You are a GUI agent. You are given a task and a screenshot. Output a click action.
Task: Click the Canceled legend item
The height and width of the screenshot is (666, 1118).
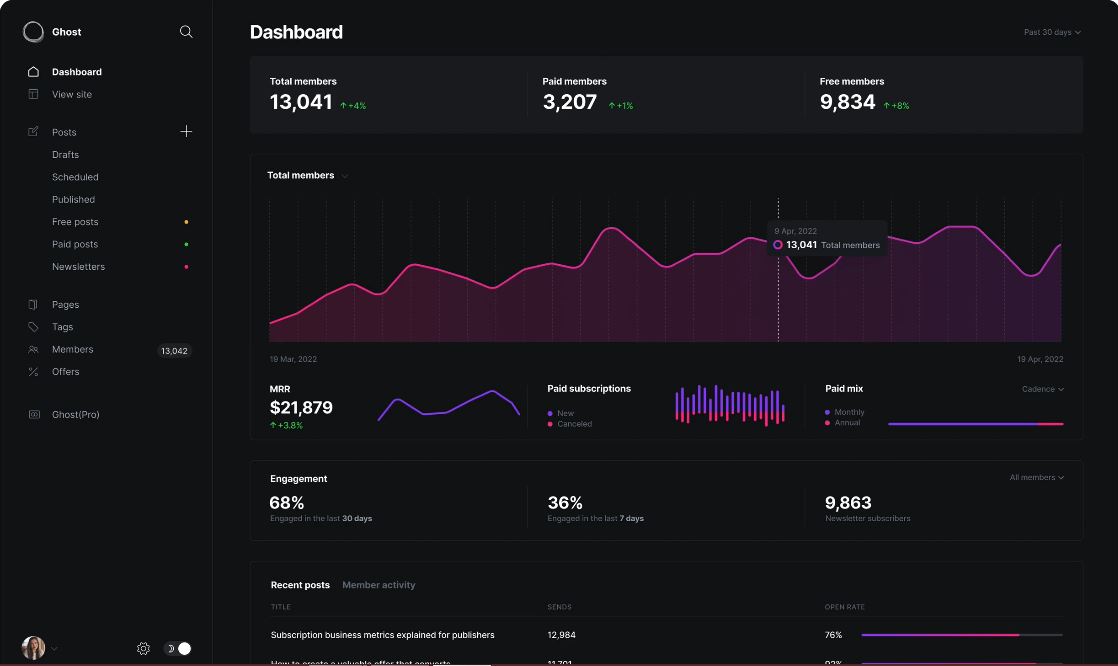coord(570,424)
